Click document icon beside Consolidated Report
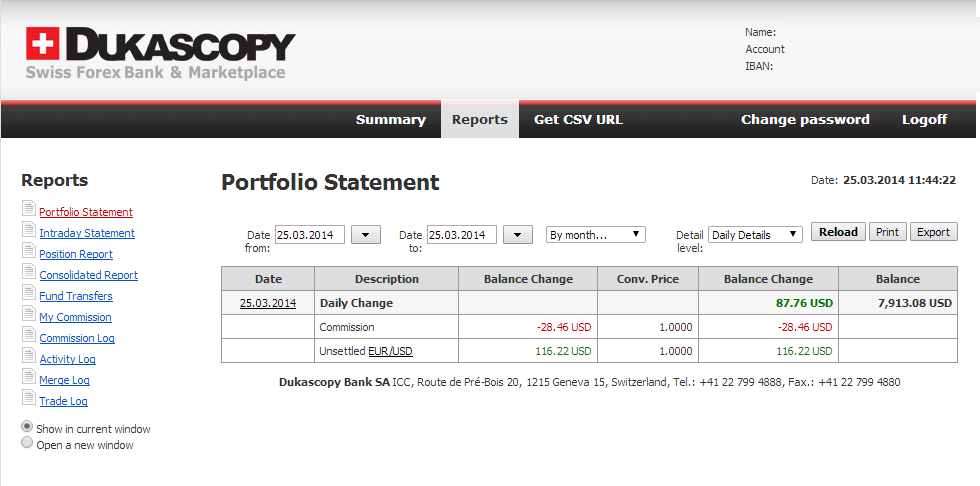This screenshot has width=980, height=486. coord(29,271)
